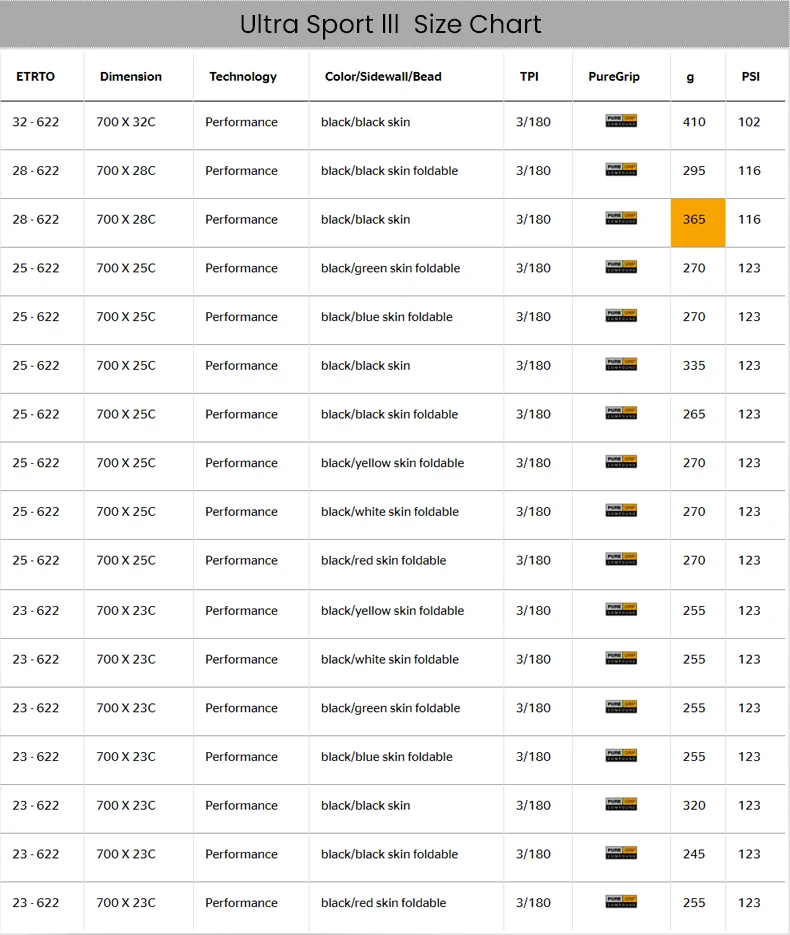The width and height of the screenshot is (790, 935).
Task: Click PureGrip icon in the 295 g row
Action: click(x=621, y=169)
